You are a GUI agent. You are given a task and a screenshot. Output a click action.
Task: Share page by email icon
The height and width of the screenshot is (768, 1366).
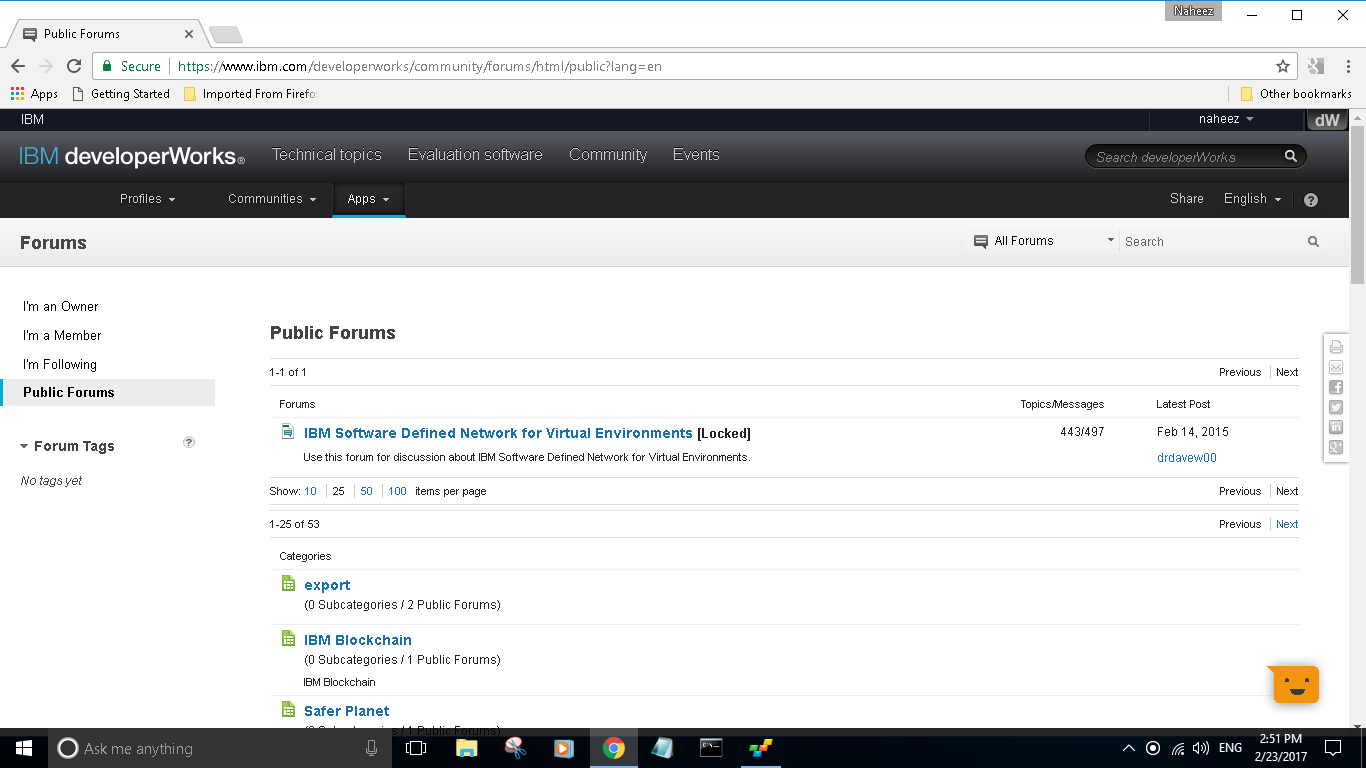click(x=1336, y=367)
